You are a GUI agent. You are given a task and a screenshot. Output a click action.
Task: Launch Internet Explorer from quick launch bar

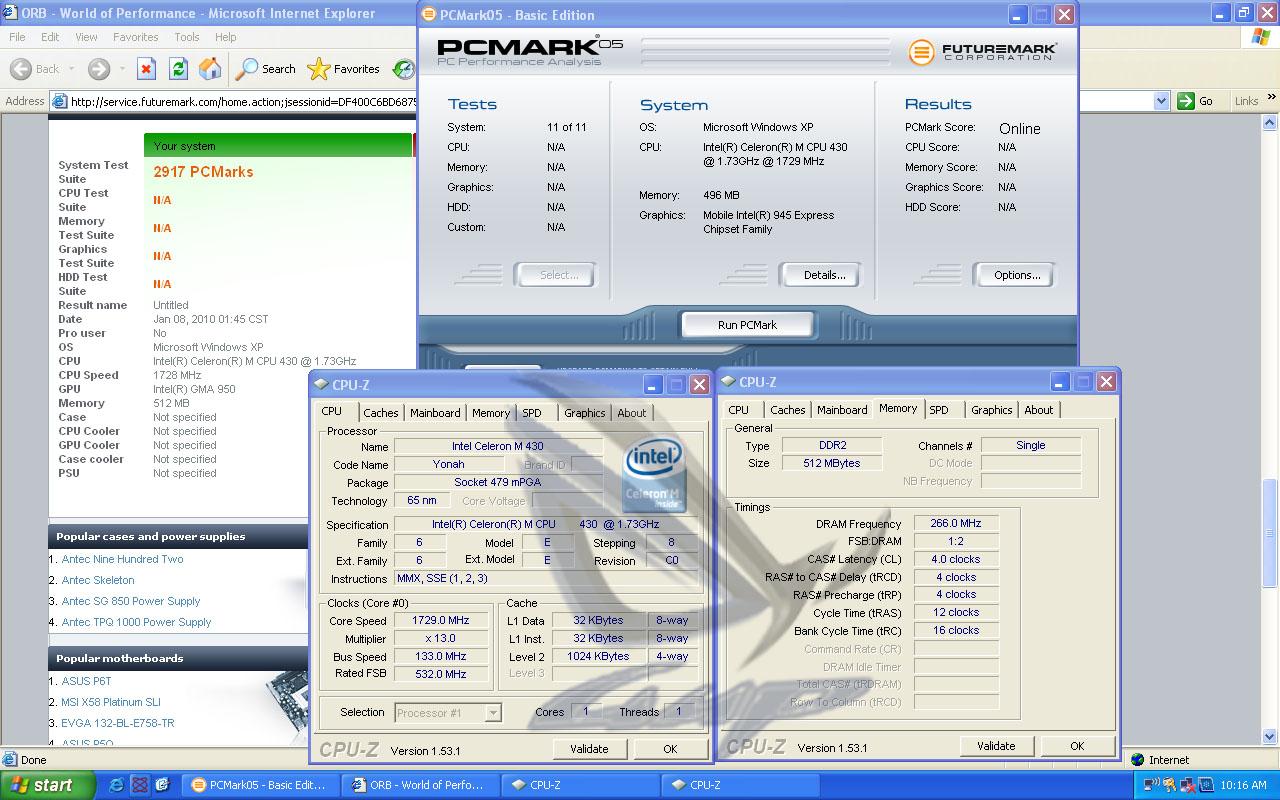tap(117, 785)
